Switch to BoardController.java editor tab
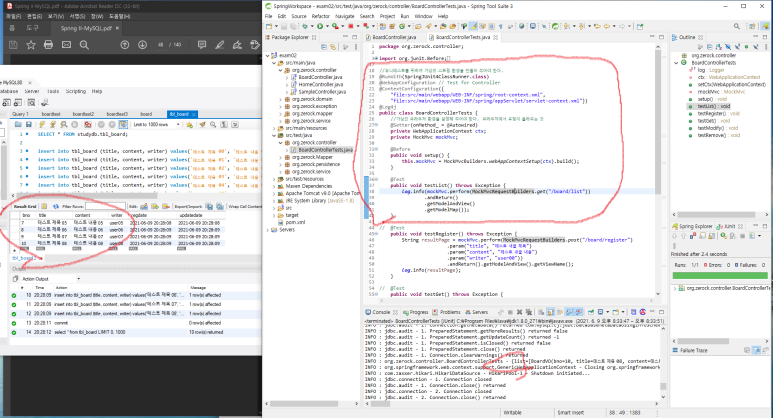 tap(394, 37)
